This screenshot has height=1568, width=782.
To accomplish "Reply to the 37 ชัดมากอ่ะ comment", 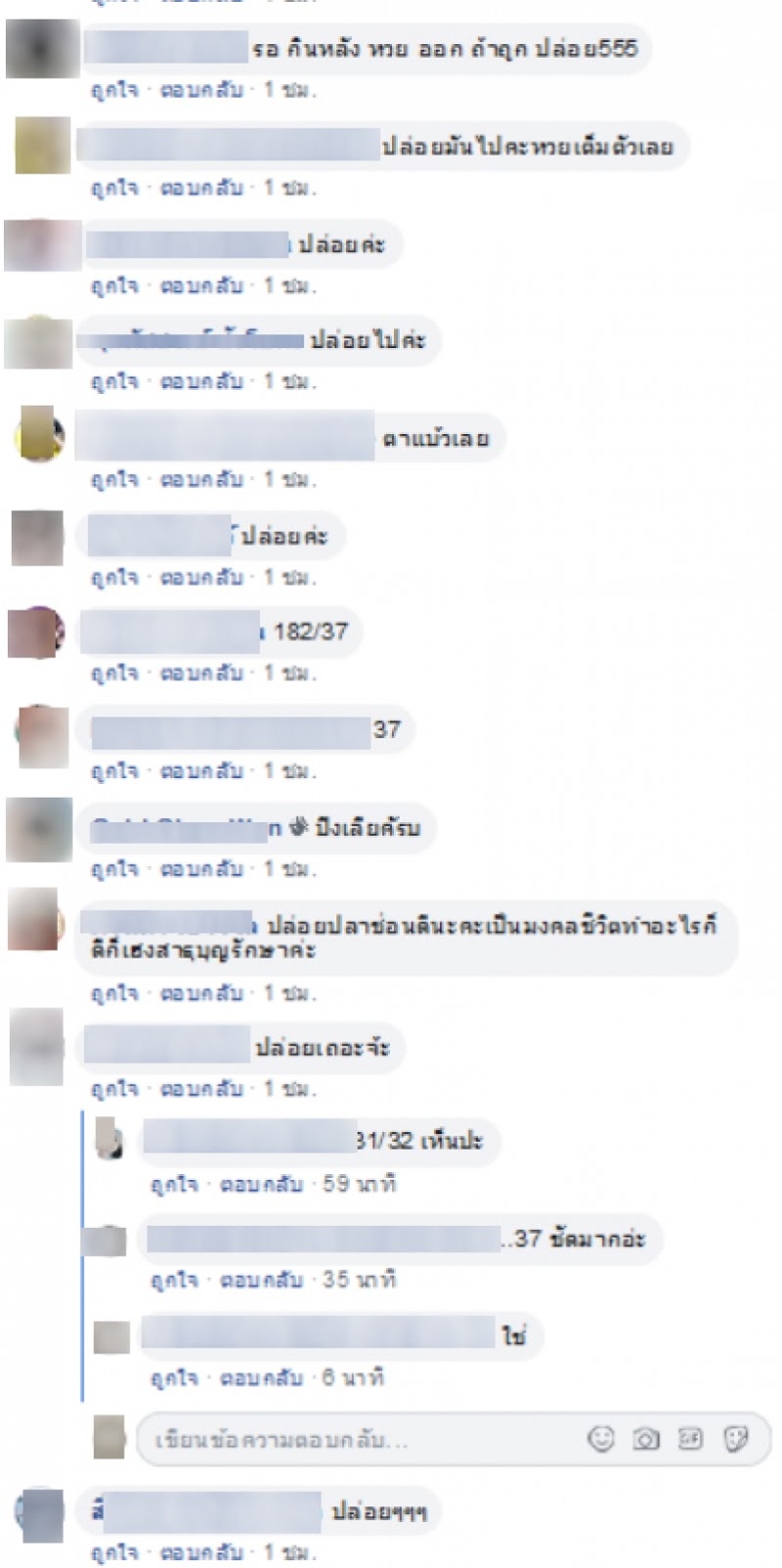I will point(261,1280).
